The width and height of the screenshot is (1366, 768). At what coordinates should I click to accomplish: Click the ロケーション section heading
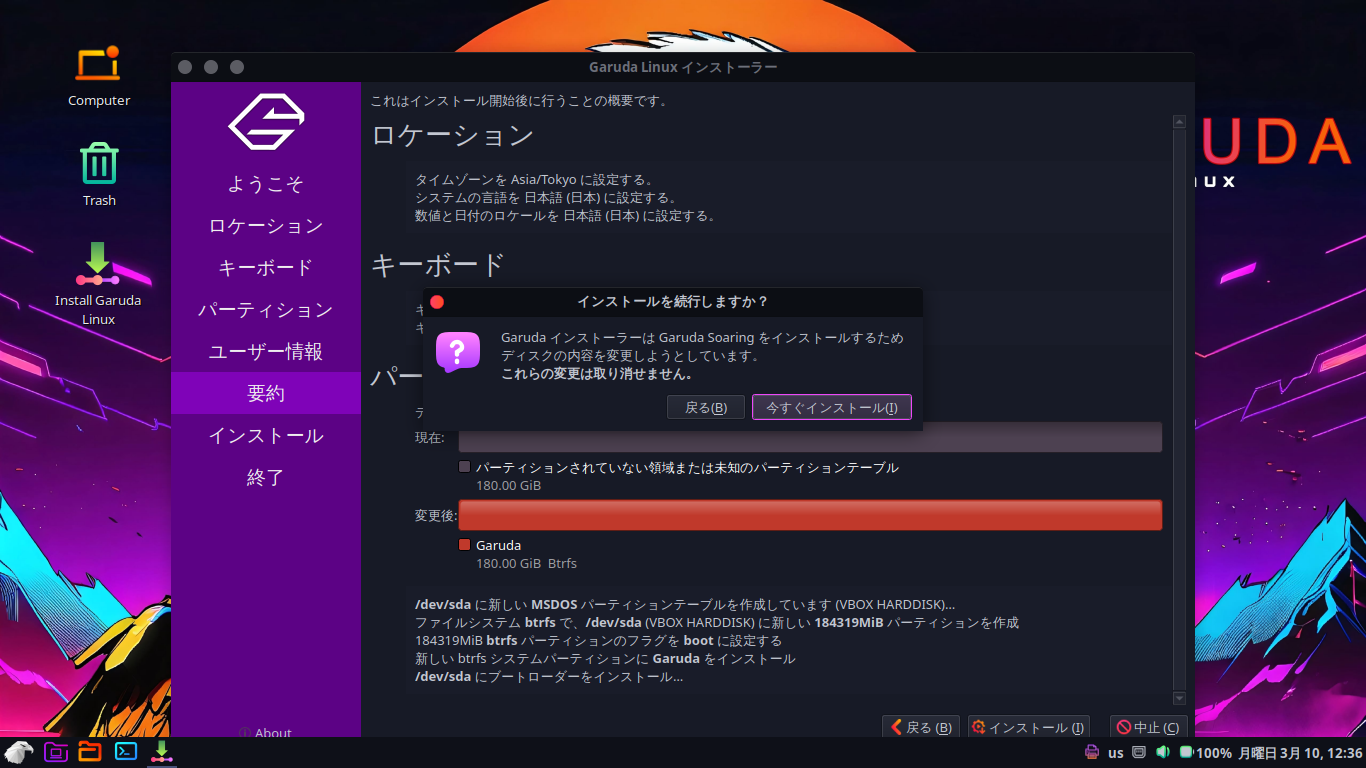click(453, 135)
